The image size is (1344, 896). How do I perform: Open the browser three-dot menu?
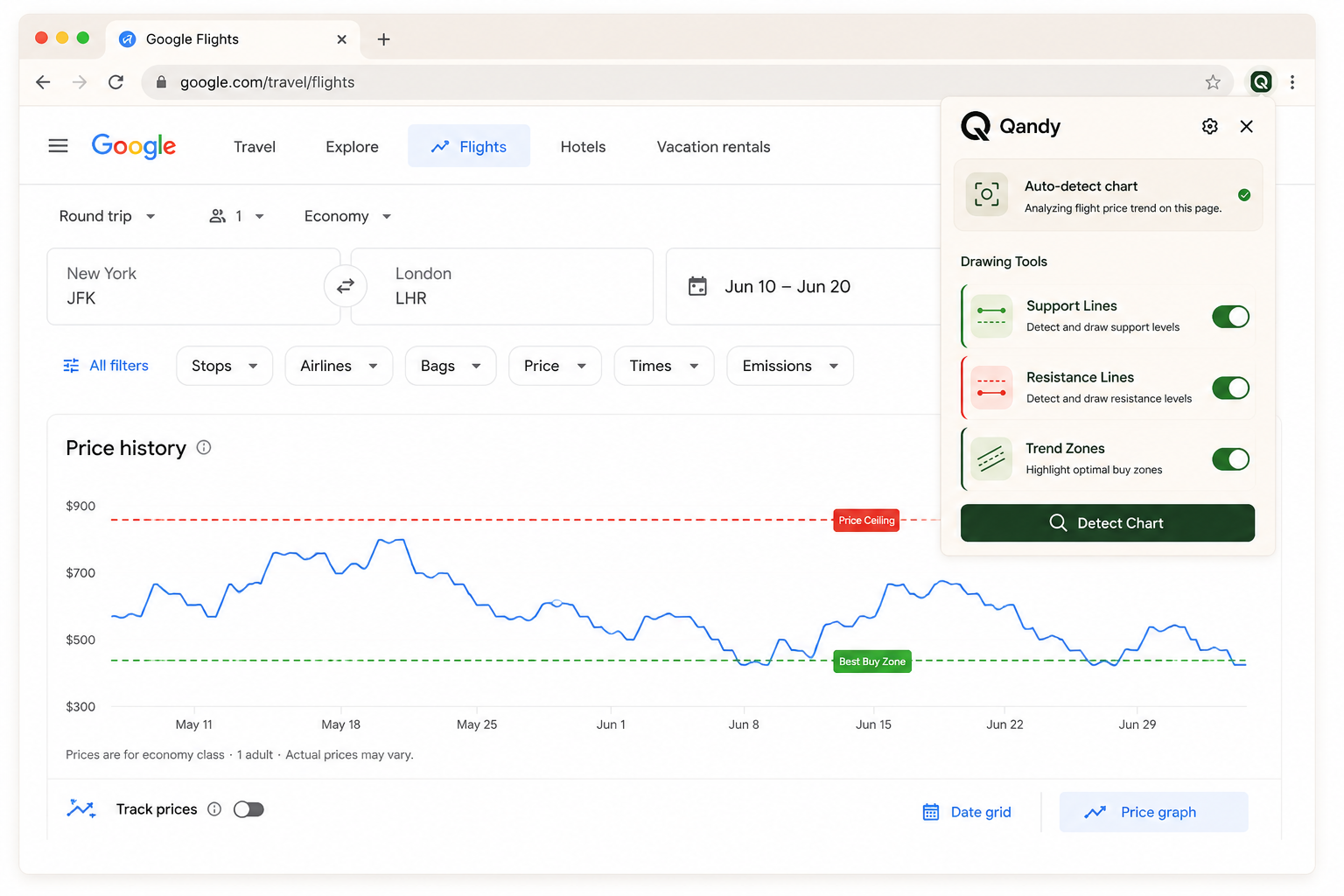[1292, 82]
